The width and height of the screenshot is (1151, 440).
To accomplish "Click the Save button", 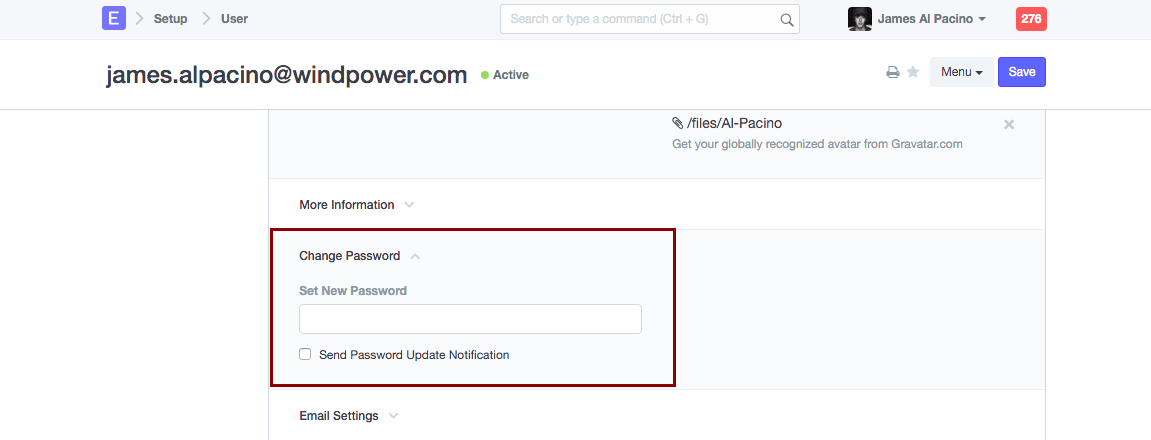I will (1021, 72).
